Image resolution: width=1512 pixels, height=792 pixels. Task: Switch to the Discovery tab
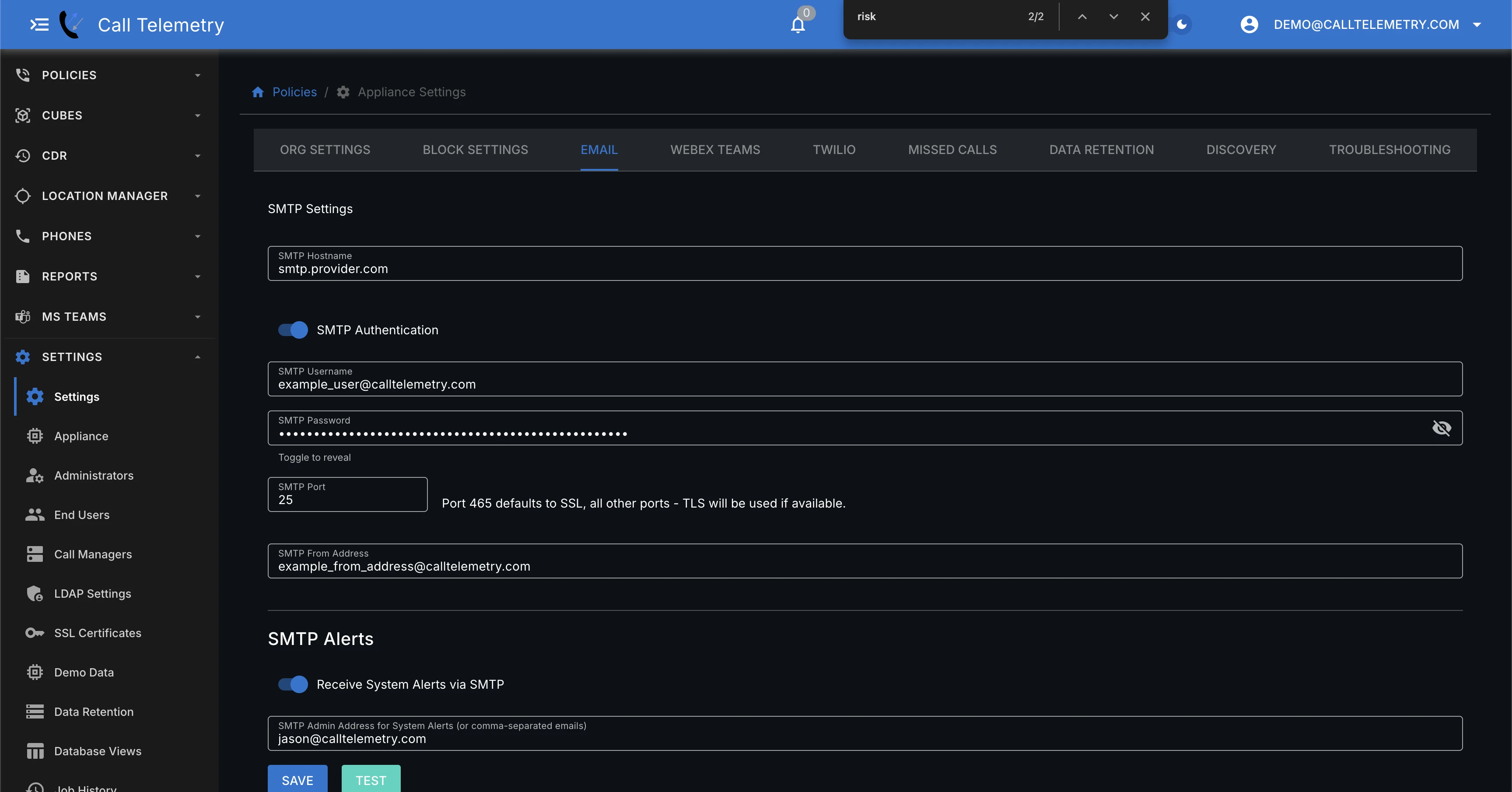pyautogui.click(x=1242, y=150)
